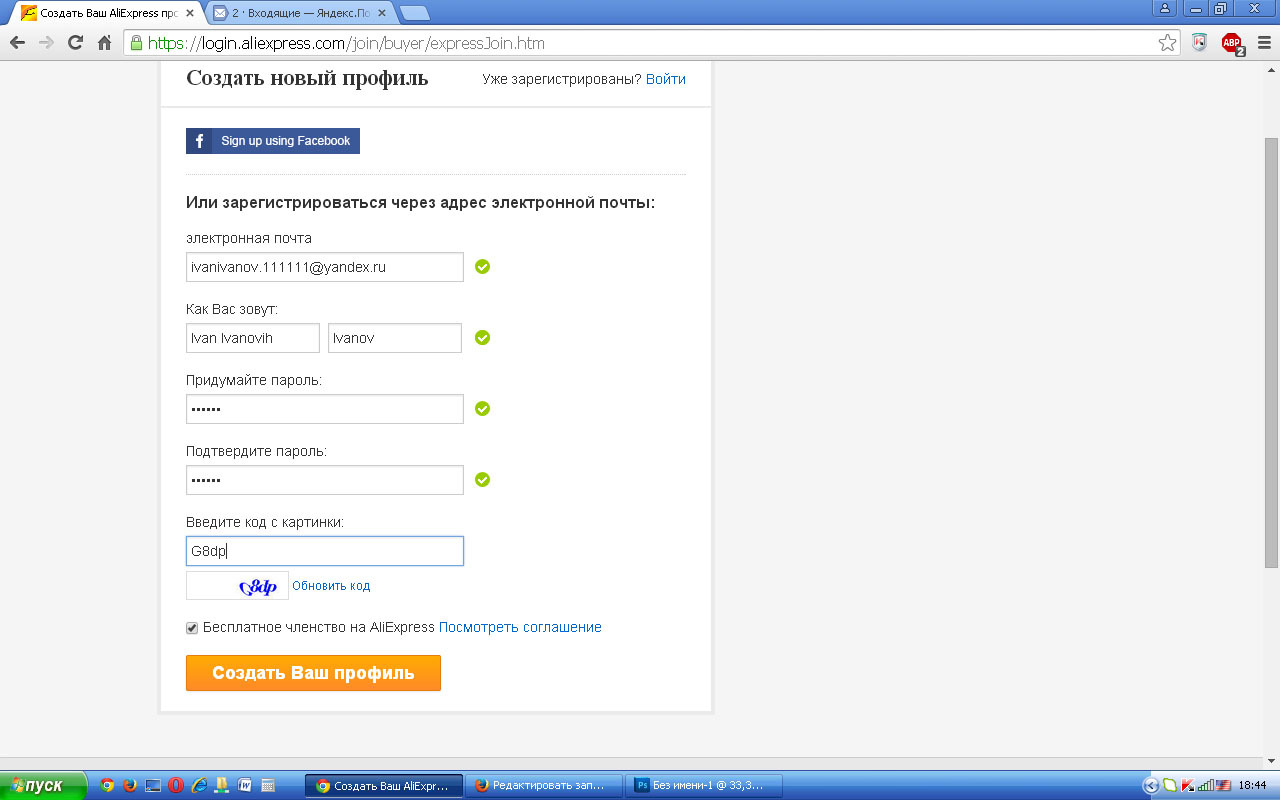Click the Sign up using Facebook button
The image size is (1280, 800).
coord(273,141)
